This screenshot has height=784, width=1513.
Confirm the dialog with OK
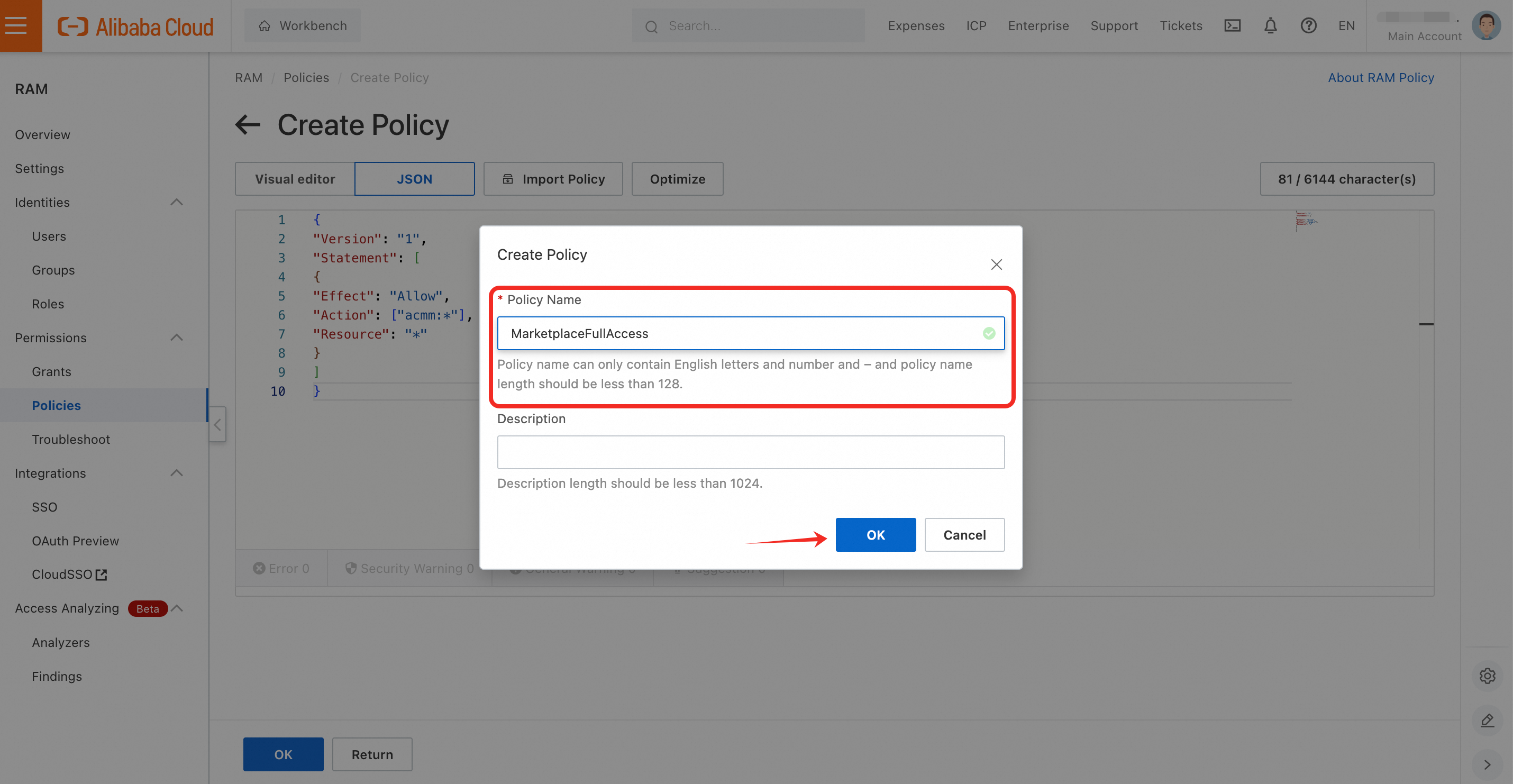875,534
